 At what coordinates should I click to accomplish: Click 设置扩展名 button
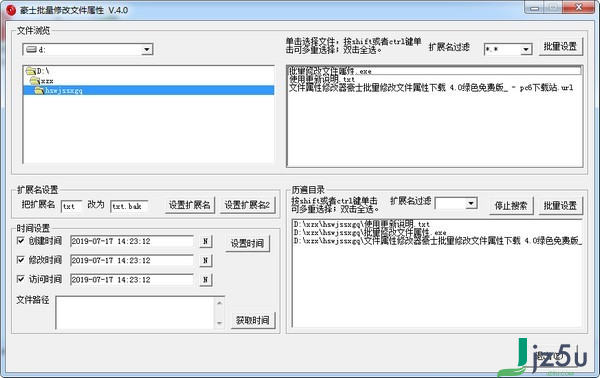190,205
